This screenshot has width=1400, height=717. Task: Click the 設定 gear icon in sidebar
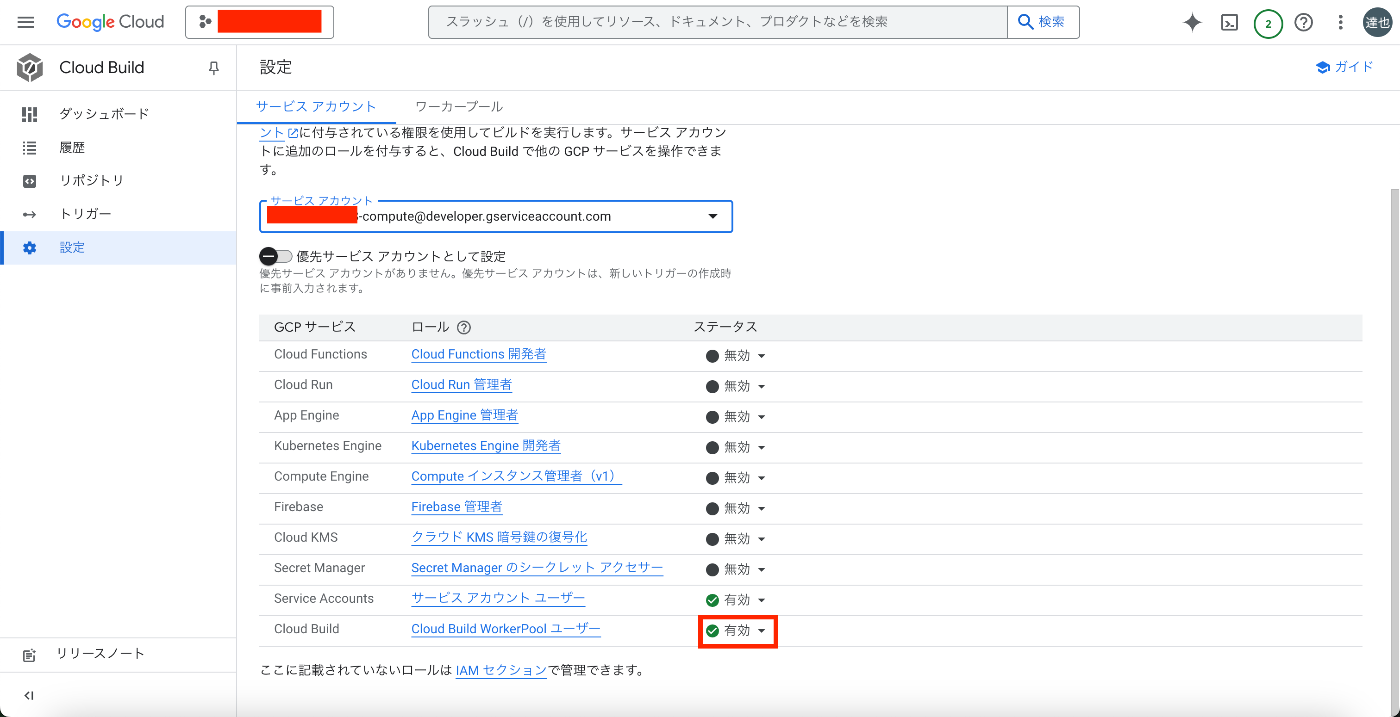pyautogui.click(x=29, y=248)
